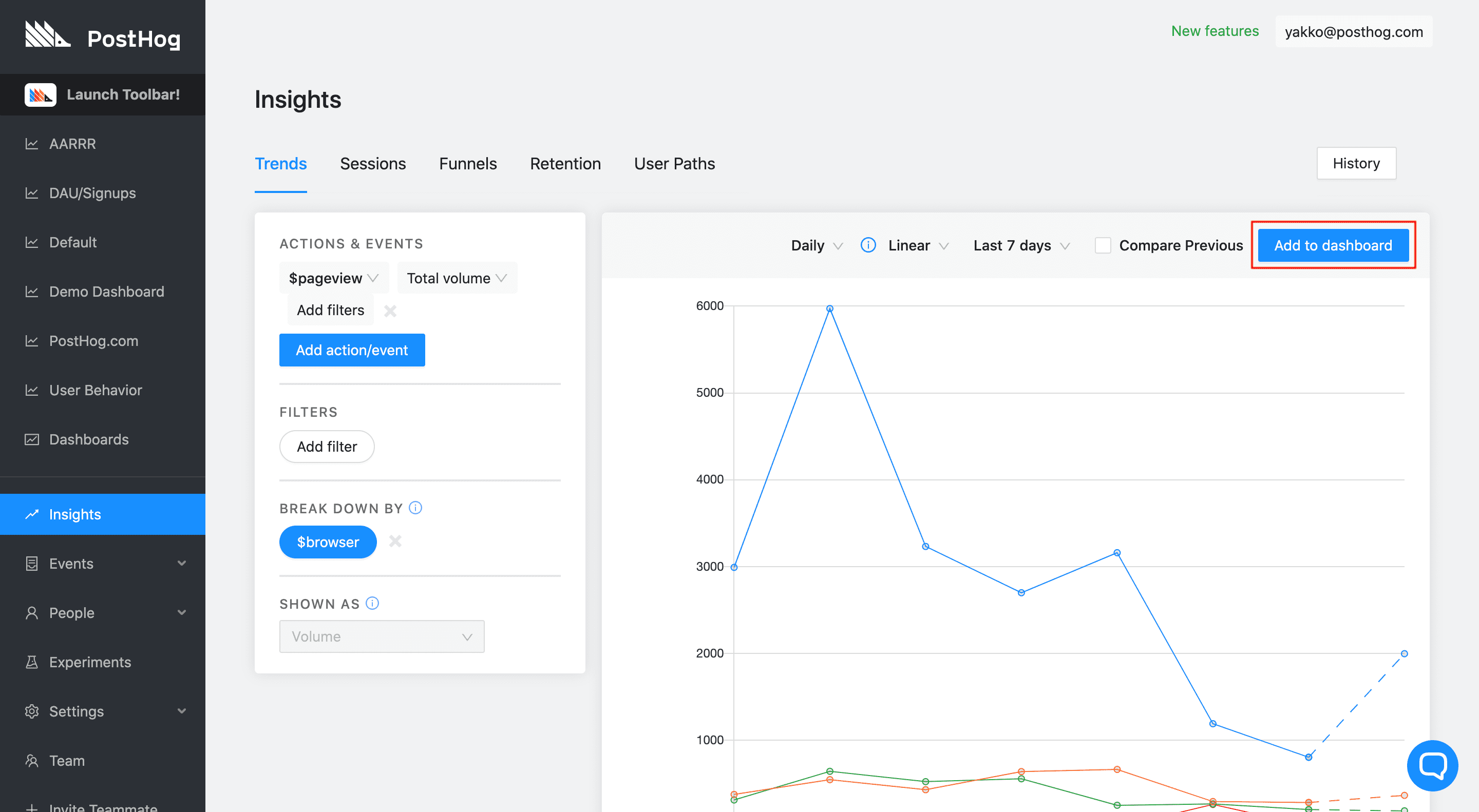The height and width of the screenshot is (812, 1479).
Task: Open the Daily interval dropdown
Action: pos(817,246)
